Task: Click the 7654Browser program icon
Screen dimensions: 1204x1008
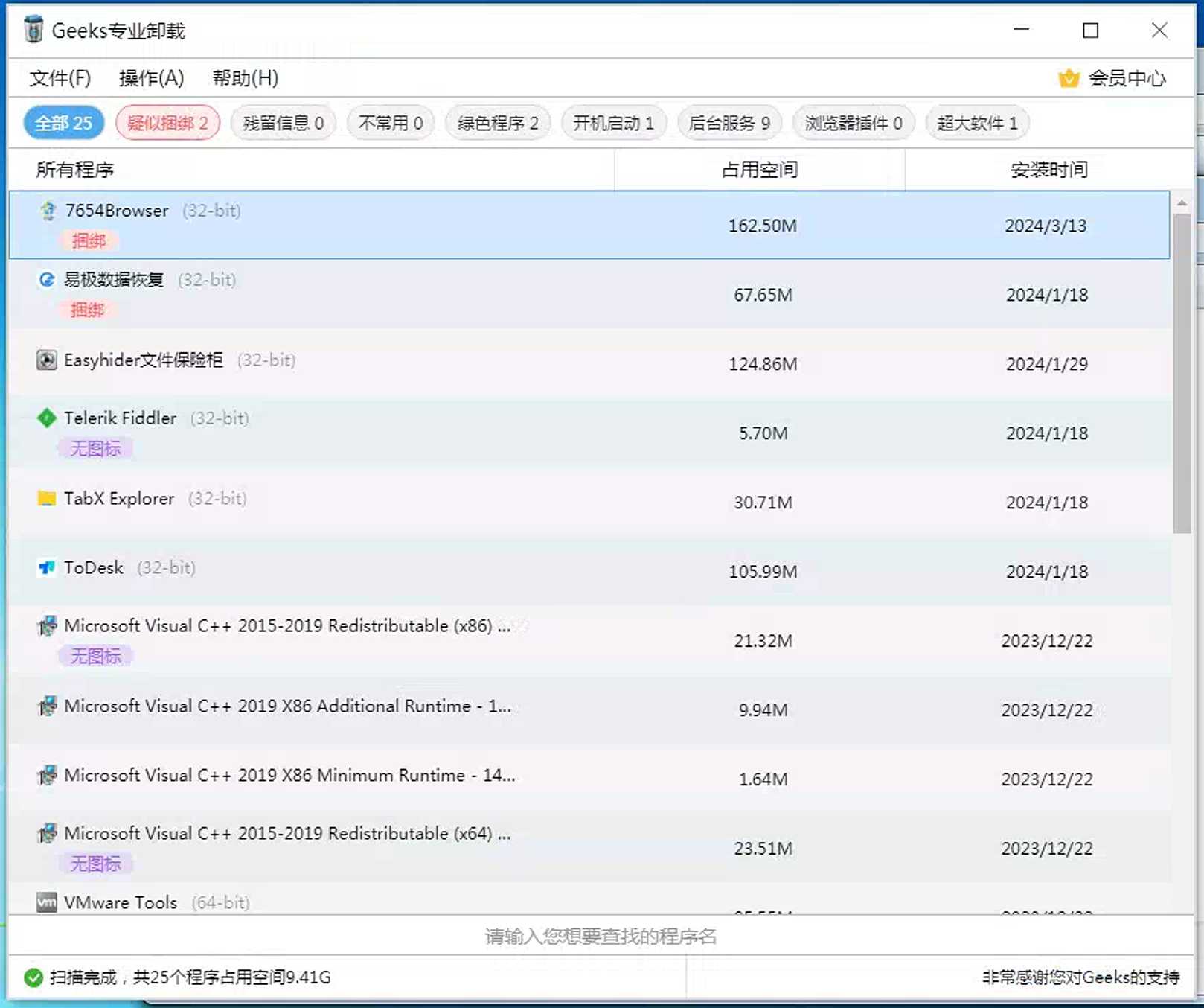Action: [48, 211]
